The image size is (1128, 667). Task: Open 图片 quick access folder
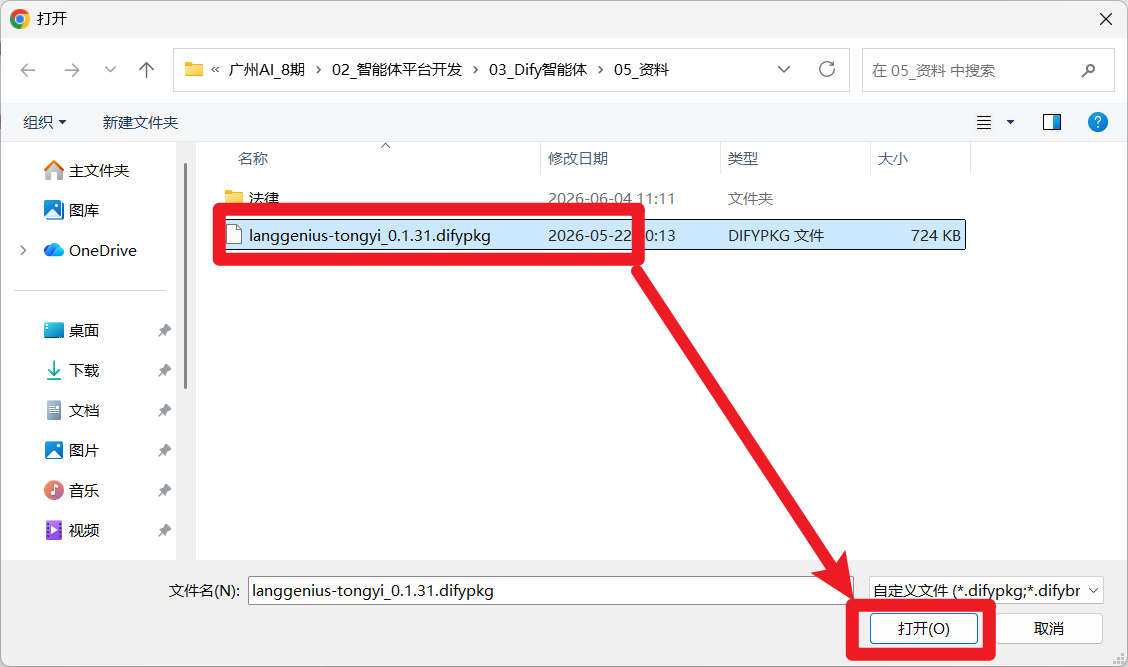[x=71, y=450]
